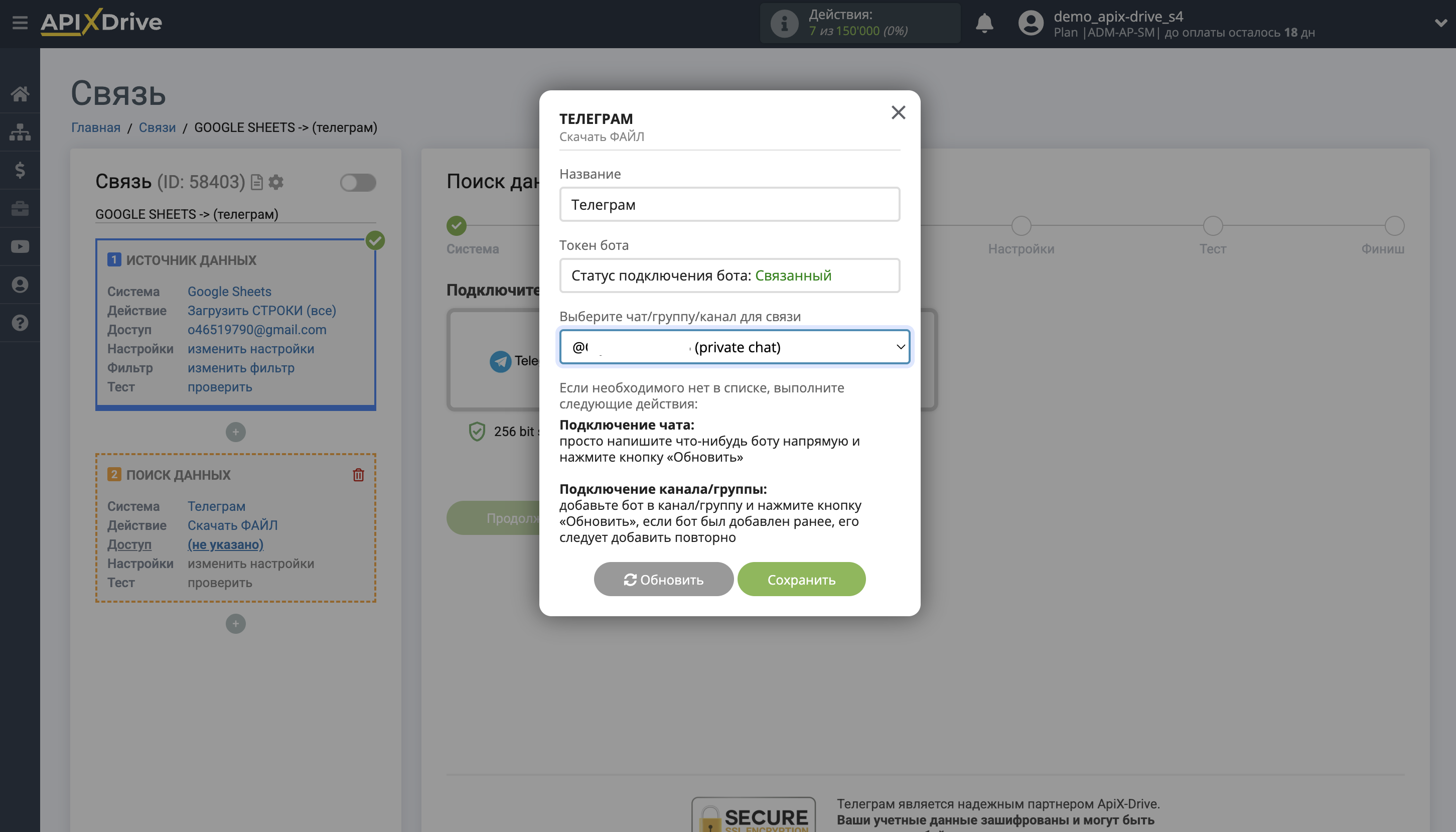Open the YouTube sidebar icon
Image resolution: width=1456 pixels, height=832 pixels.
tap(21, 246)
